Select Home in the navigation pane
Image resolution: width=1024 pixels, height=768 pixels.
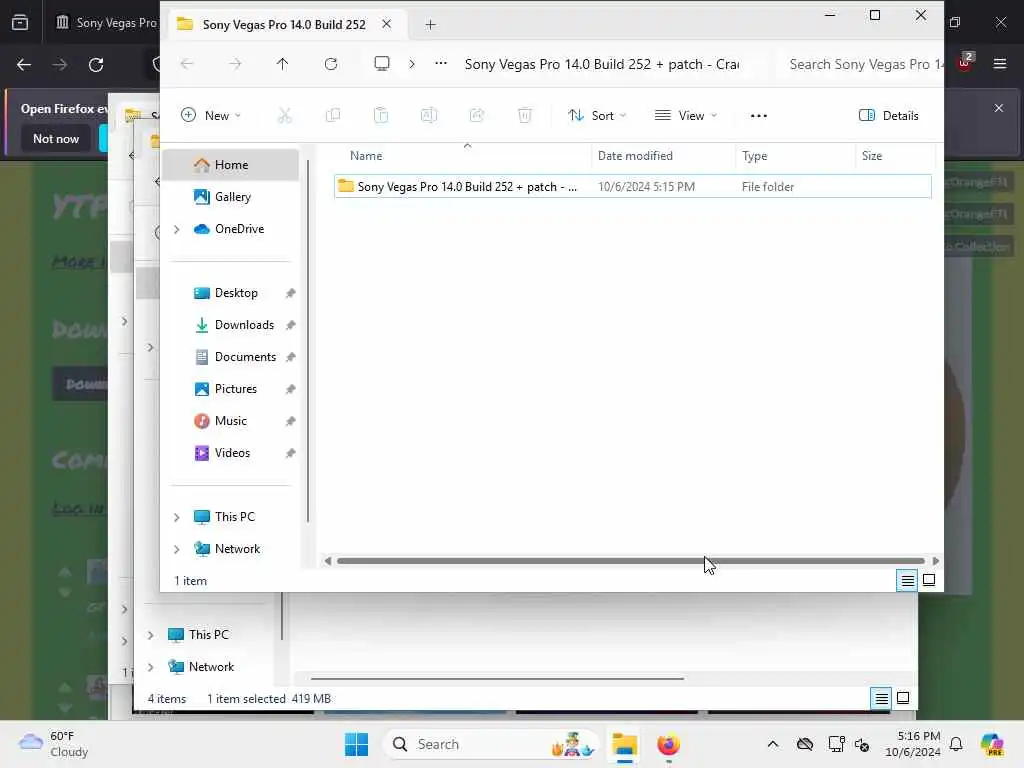click(x=231, y=165)
